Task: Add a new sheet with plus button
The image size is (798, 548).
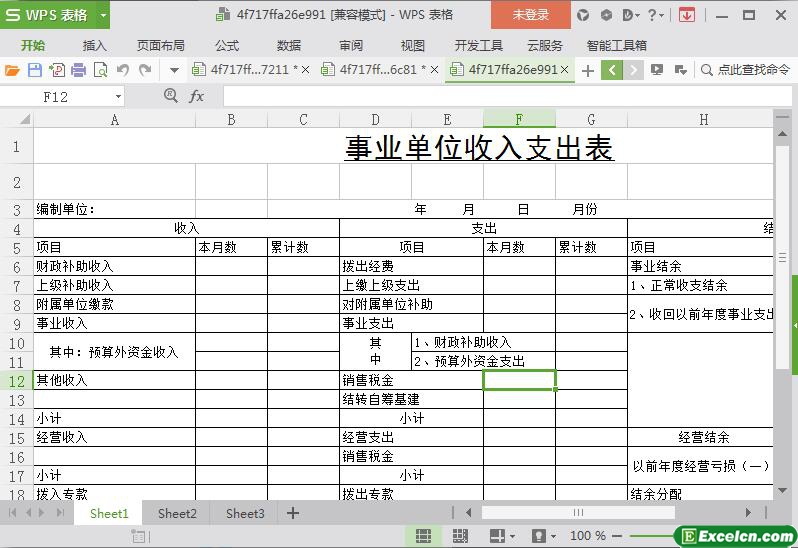Action: [293, 513]
